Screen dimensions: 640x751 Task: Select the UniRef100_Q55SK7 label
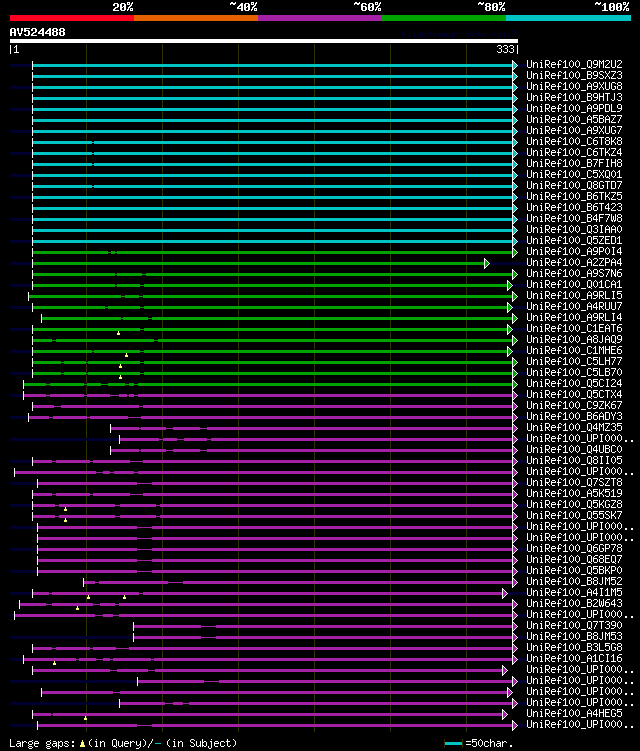click(574, 516)
